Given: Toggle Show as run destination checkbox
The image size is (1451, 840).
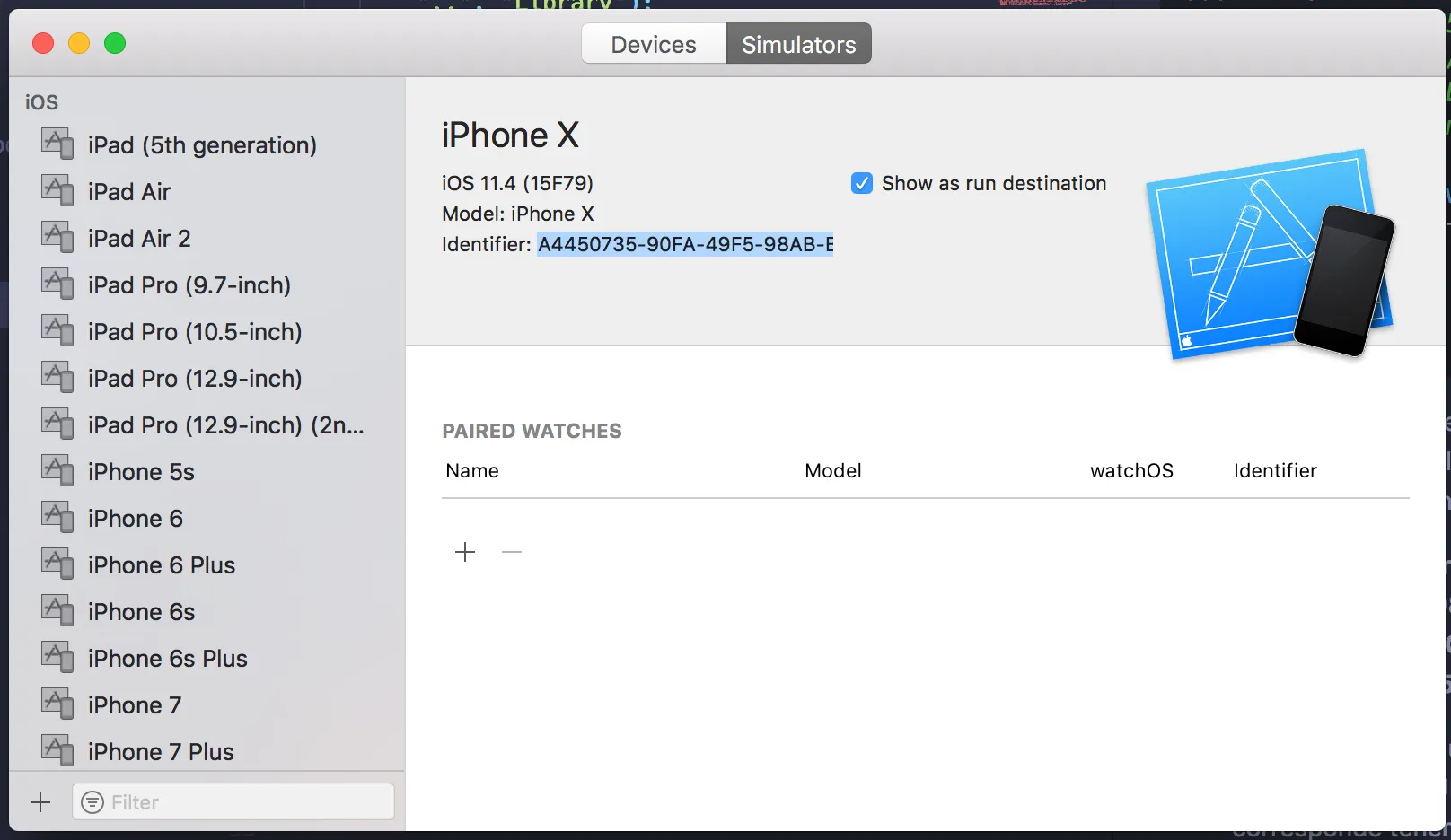Looking at the screenshot, I should (x=861, y=183).
